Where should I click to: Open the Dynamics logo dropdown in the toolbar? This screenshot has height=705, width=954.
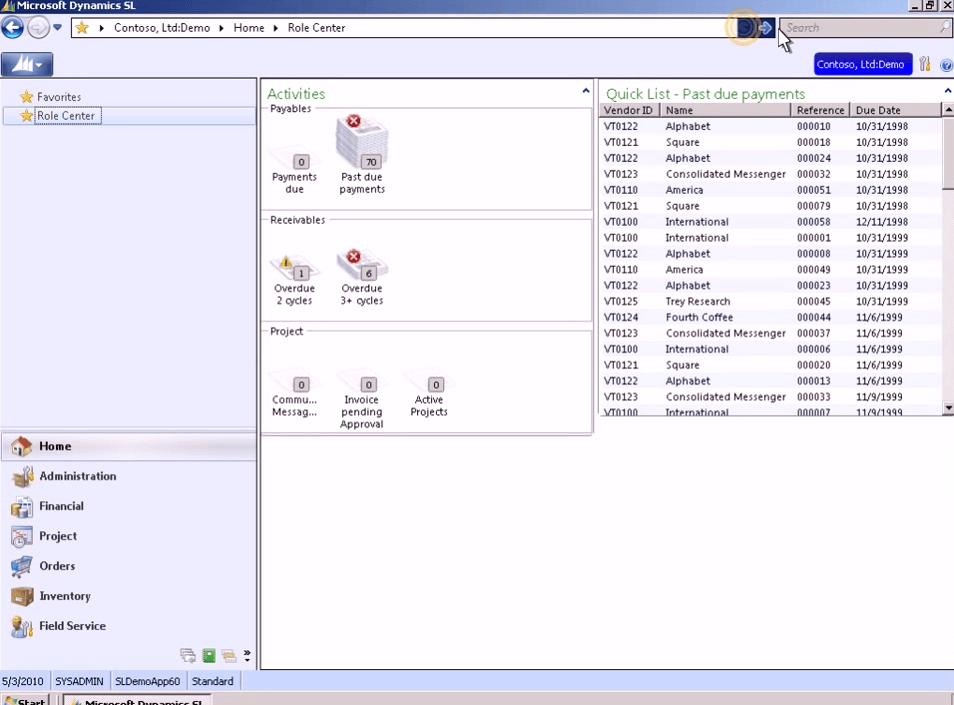27,64
